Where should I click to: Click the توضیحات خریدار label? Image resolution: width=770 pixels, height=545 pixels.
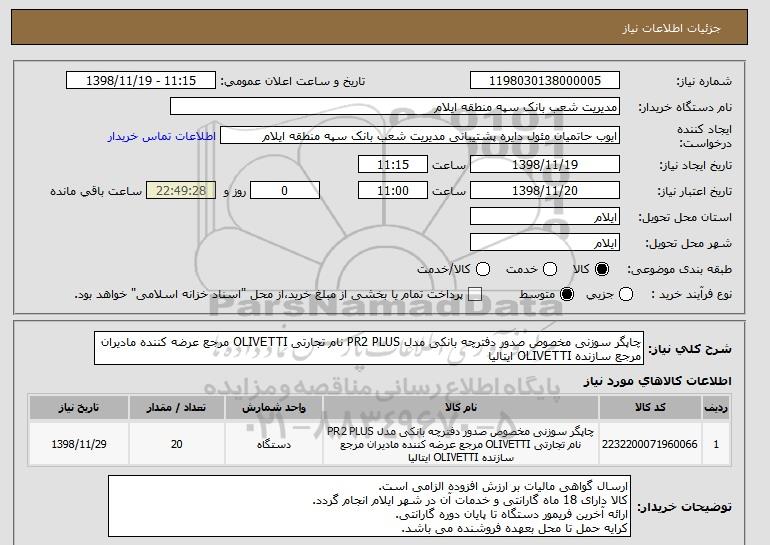coord(685,507)
